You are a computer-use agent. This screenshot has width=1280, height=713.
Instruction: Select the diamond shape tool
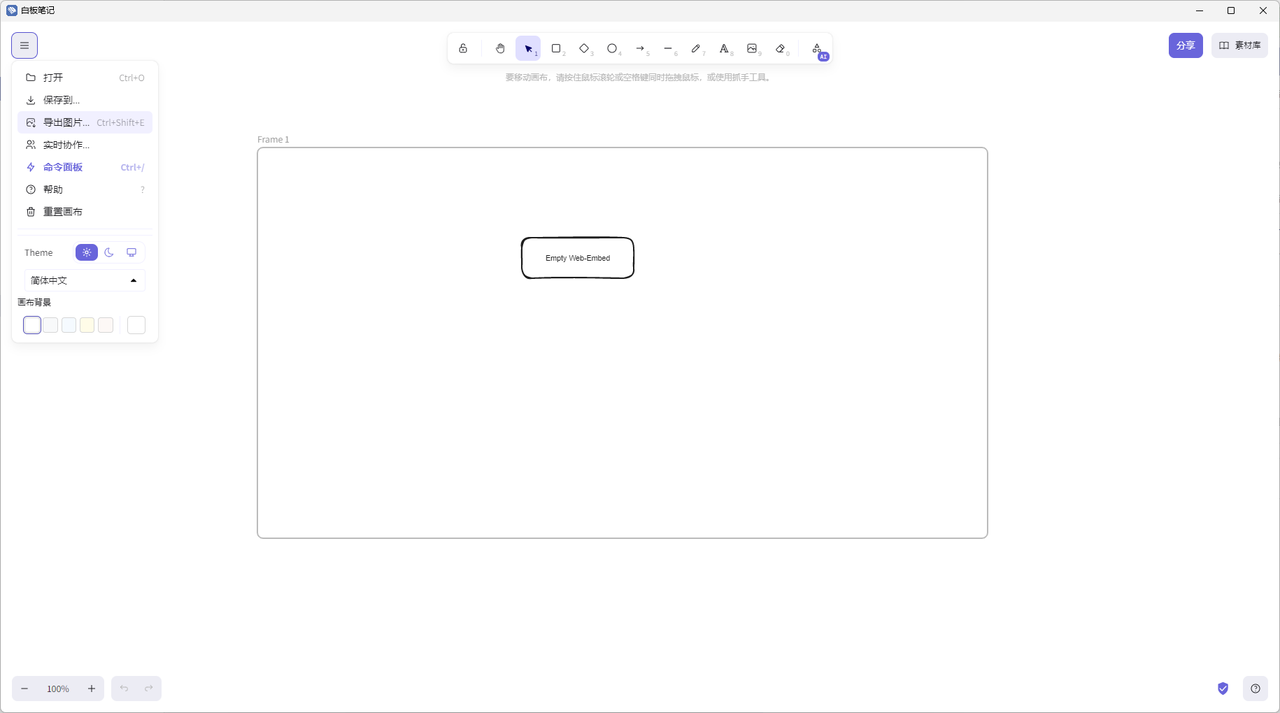[x=584, y=48]
